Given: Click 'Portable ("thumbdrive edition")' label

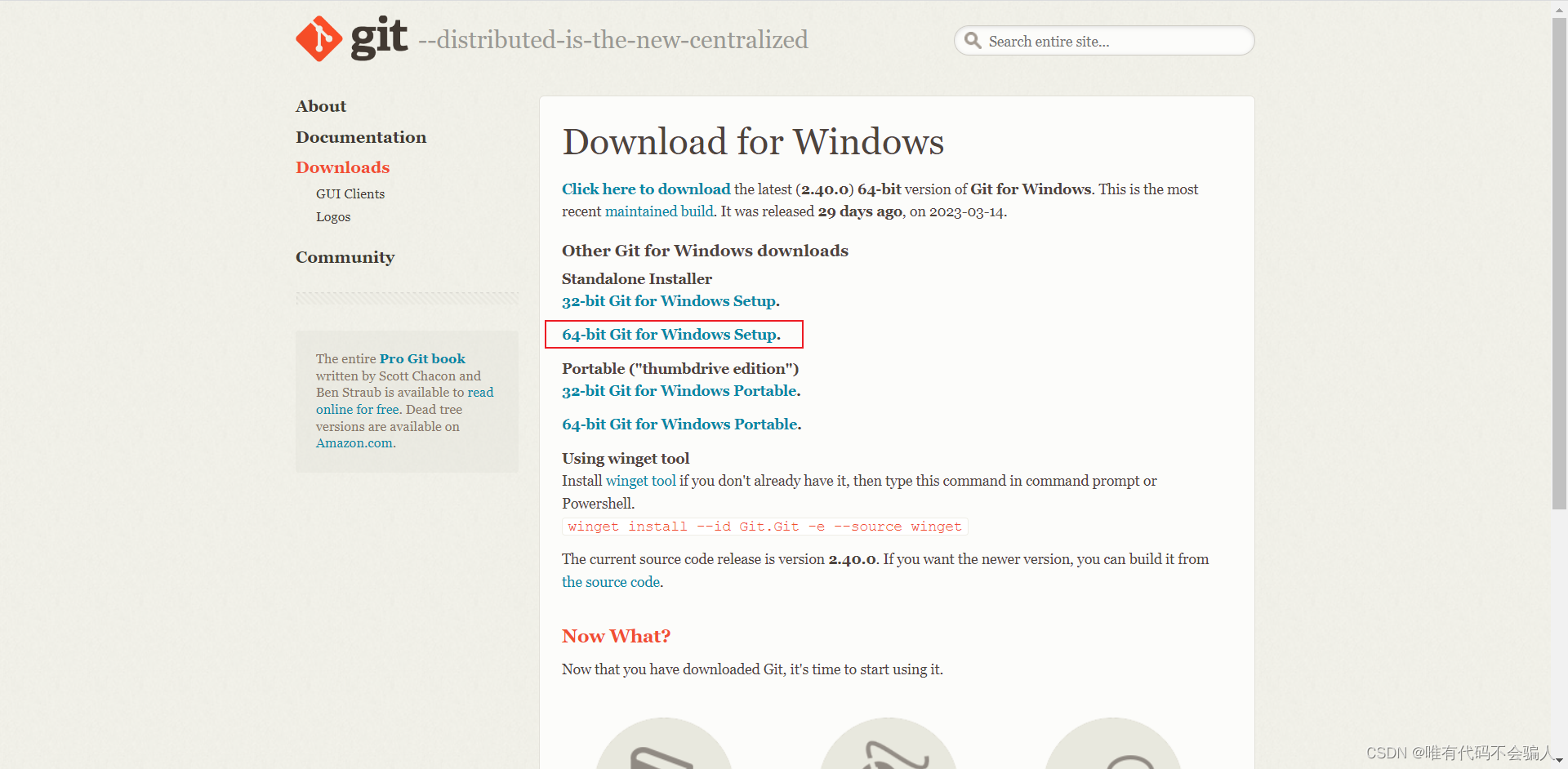Looking at the screenshot, I should click(680, 369).
